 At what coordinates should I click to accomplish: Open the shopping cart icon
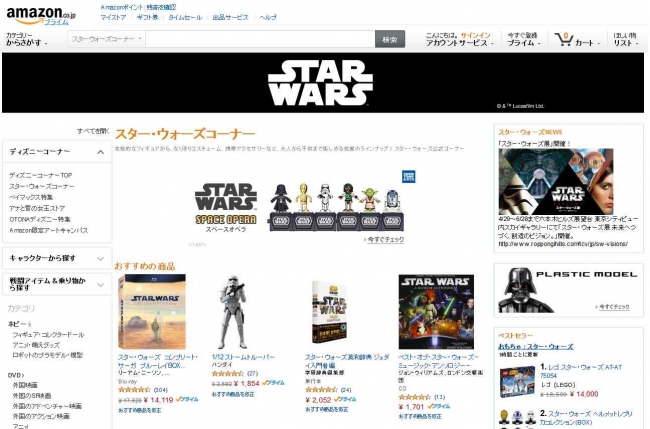[564, 39]
